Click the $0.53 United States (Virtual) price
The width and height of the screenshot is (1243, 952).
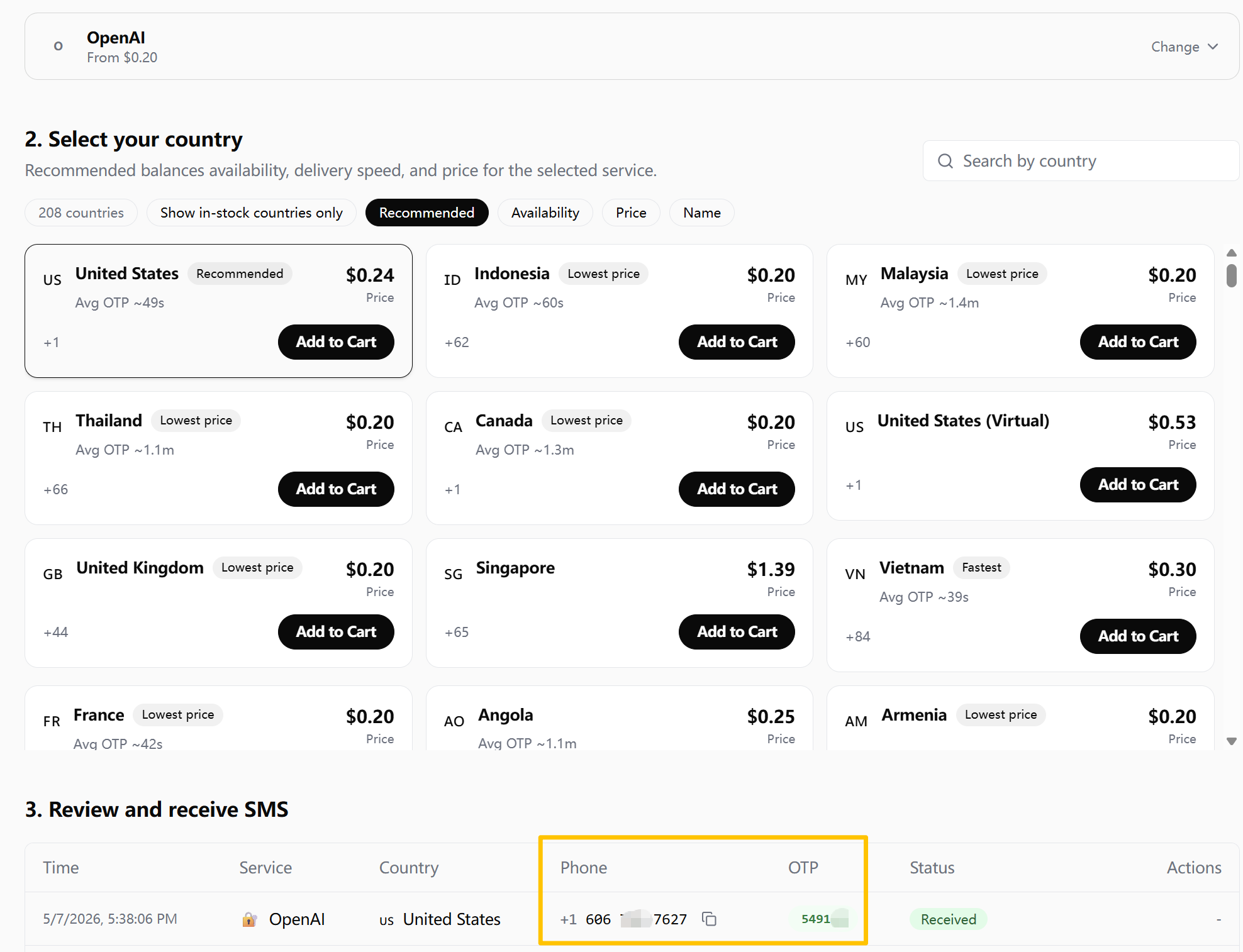pyautogui.click(x=1172, y=422)
